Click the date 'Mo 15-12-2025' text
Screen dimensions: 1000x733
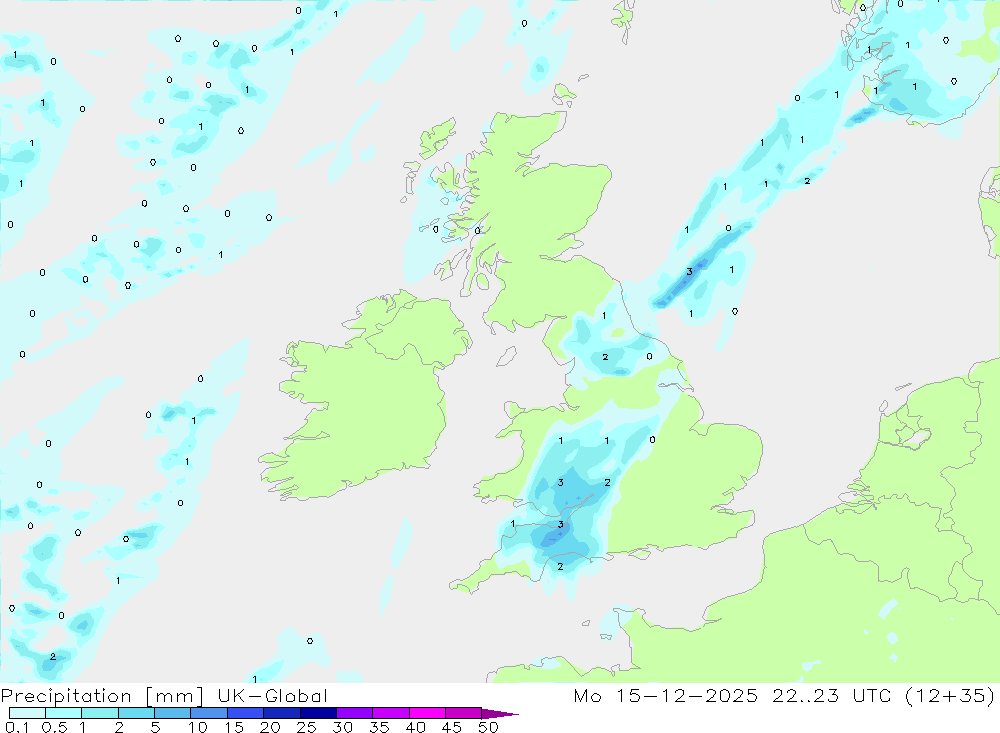tap(666, 695)
